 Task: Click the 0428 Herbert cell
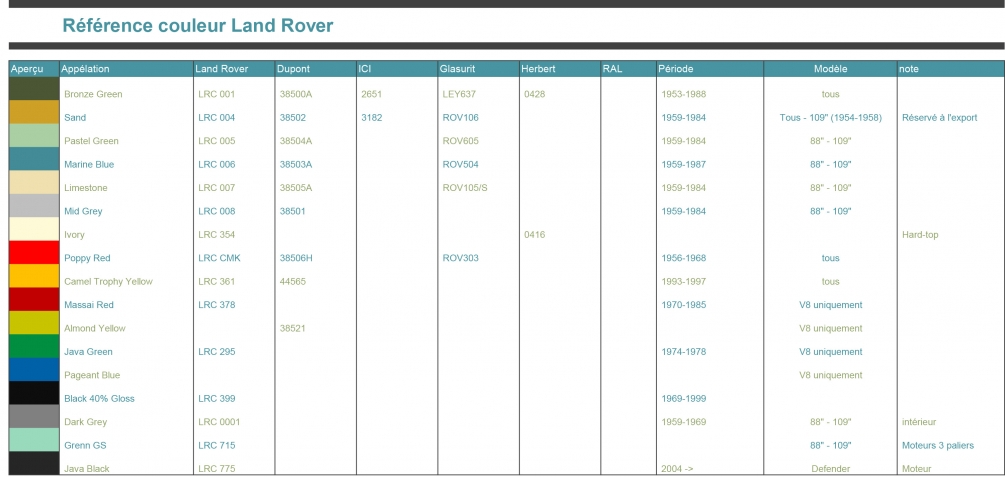[535, 94]
